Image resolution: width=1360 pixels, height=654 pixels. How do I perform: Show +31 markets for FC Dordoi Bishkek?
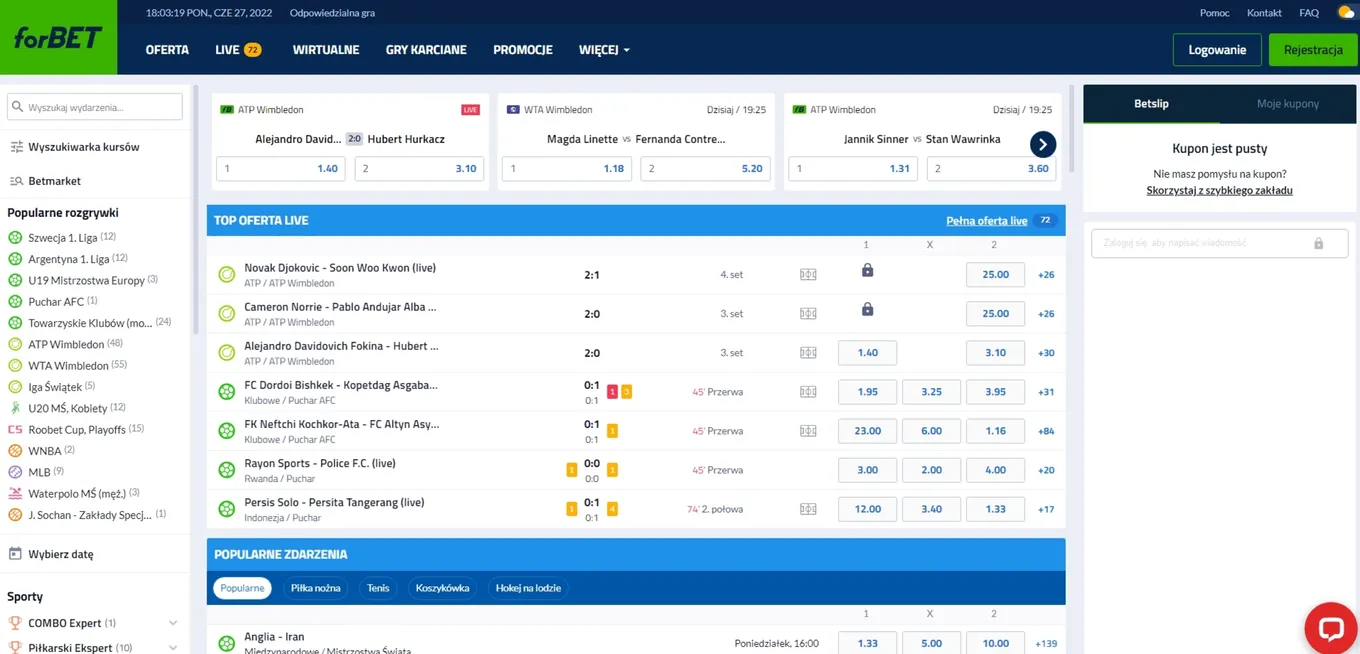[1046, 392]
